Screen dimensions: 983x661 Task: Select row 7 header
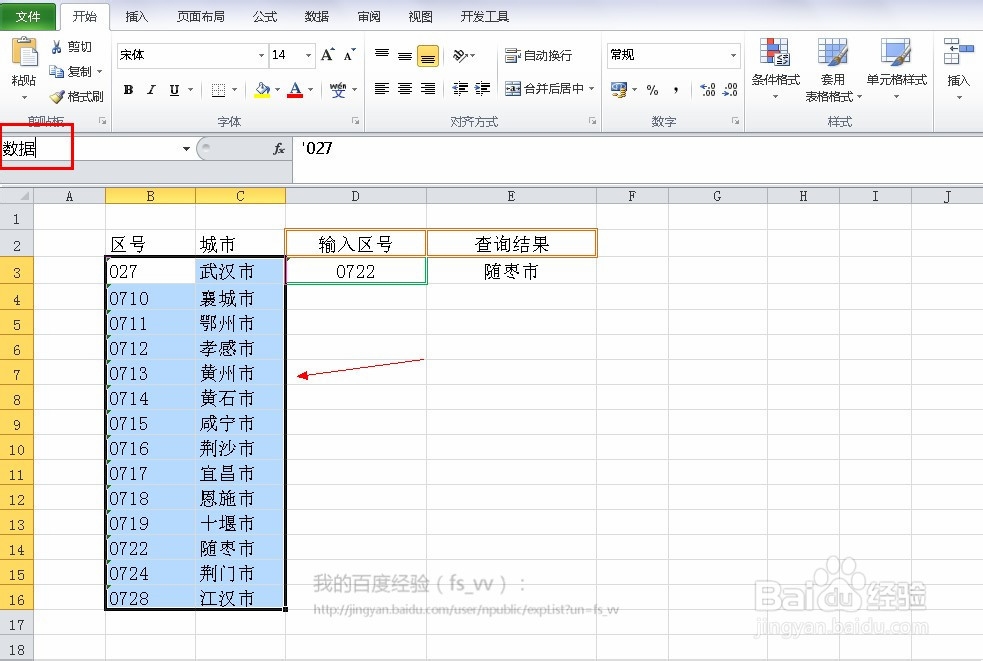[x=17, y=374]
